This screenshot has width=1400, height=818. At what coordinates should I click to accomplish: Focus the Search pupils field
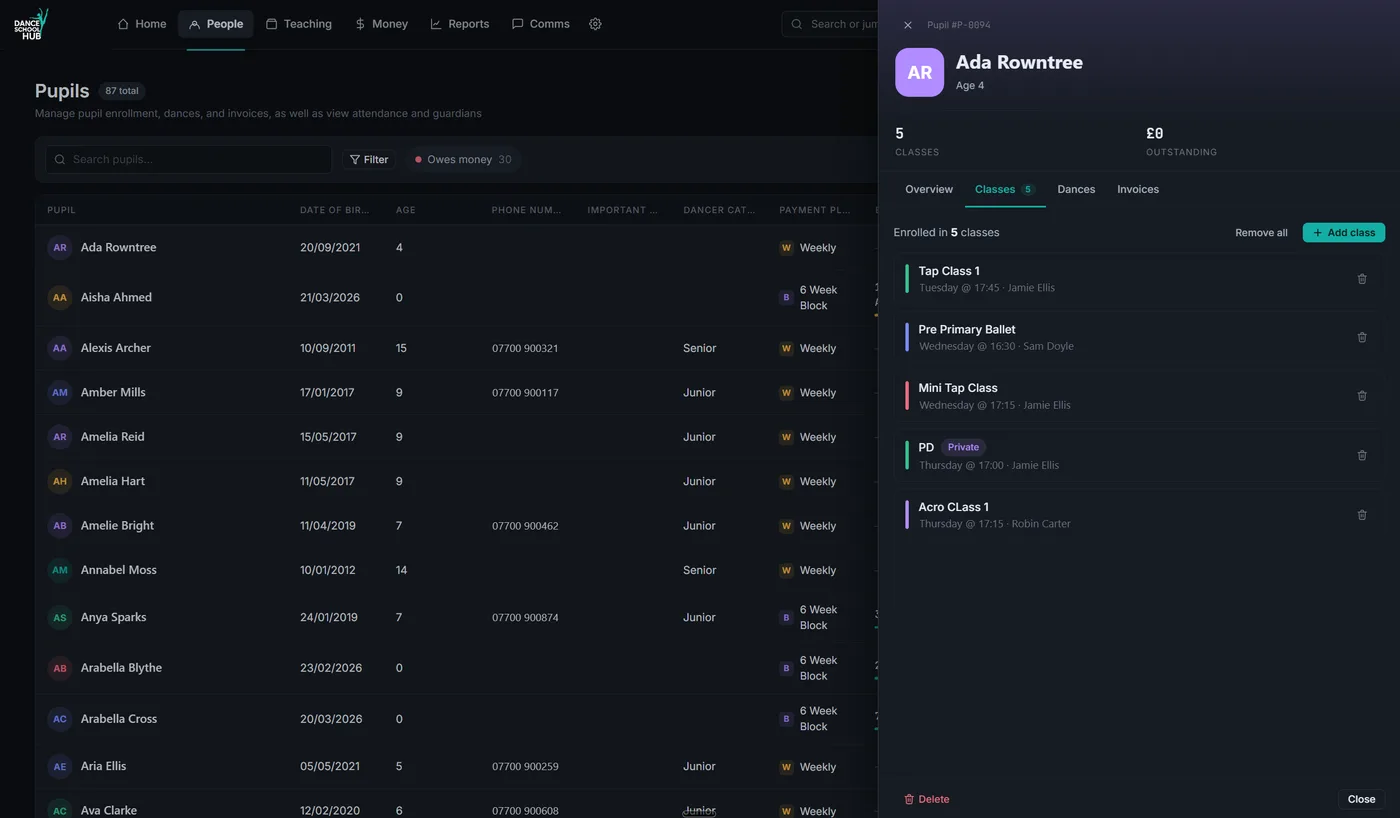(188, 159)
